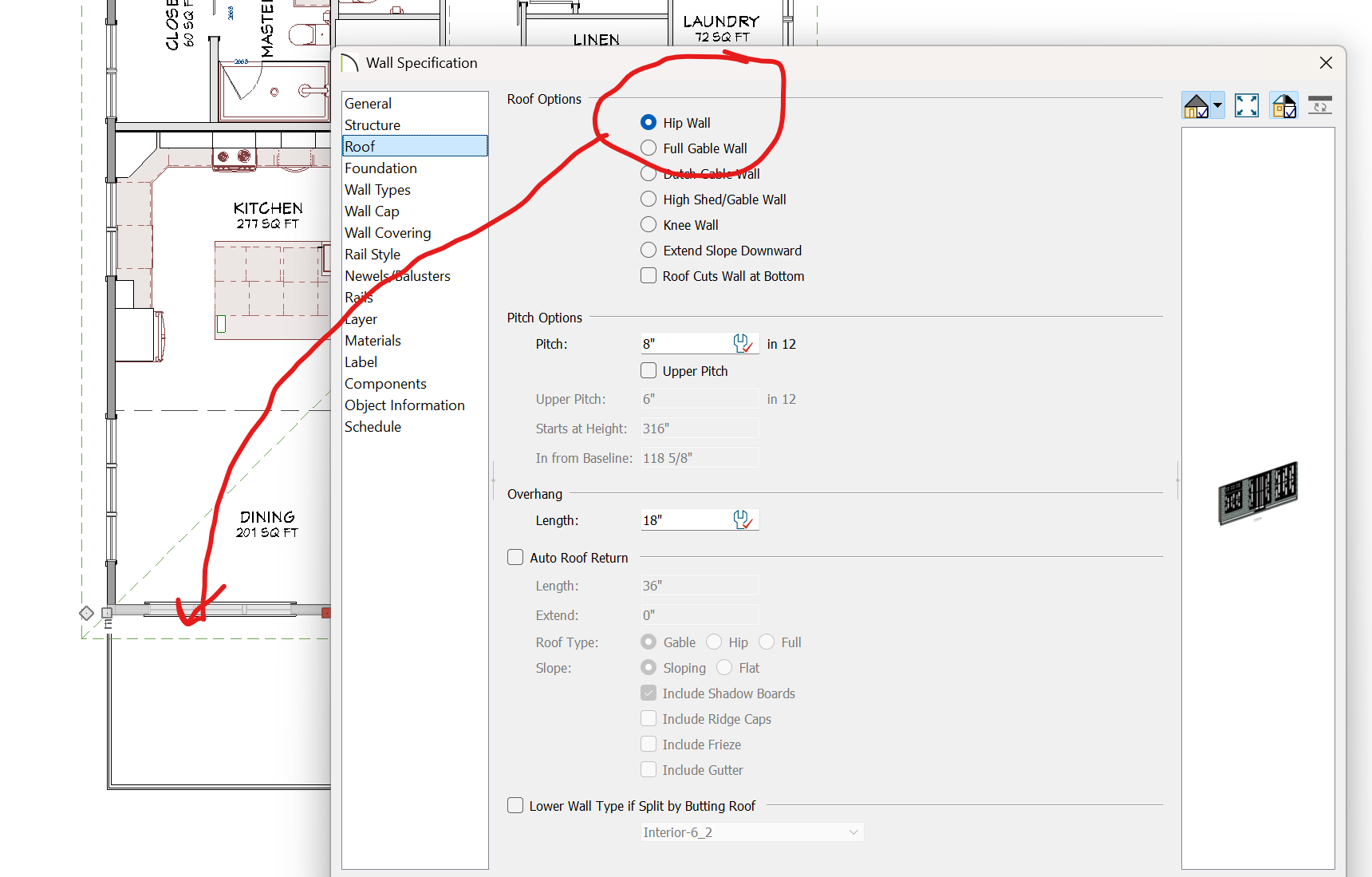The width and height of the screenshot is (1372, 877).
Task: Enable Roof Cuts Wall at Bottom
Action: coord(649,276)
